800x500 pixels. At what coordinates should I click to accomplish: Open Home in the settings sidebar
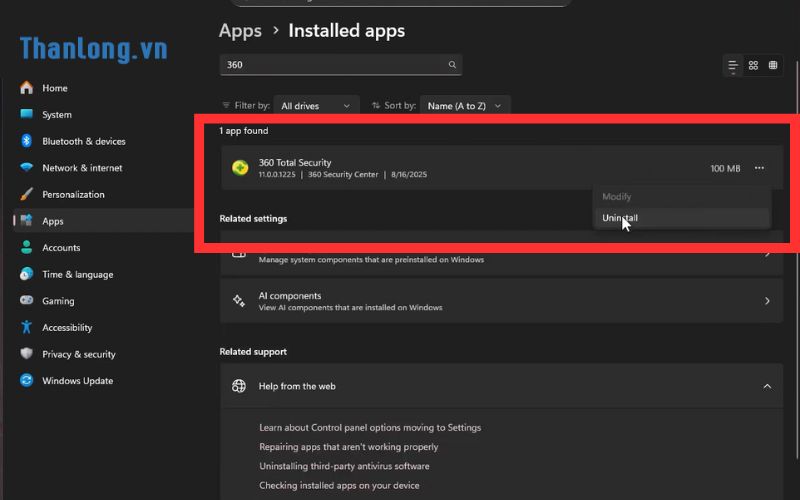[55, 88]
